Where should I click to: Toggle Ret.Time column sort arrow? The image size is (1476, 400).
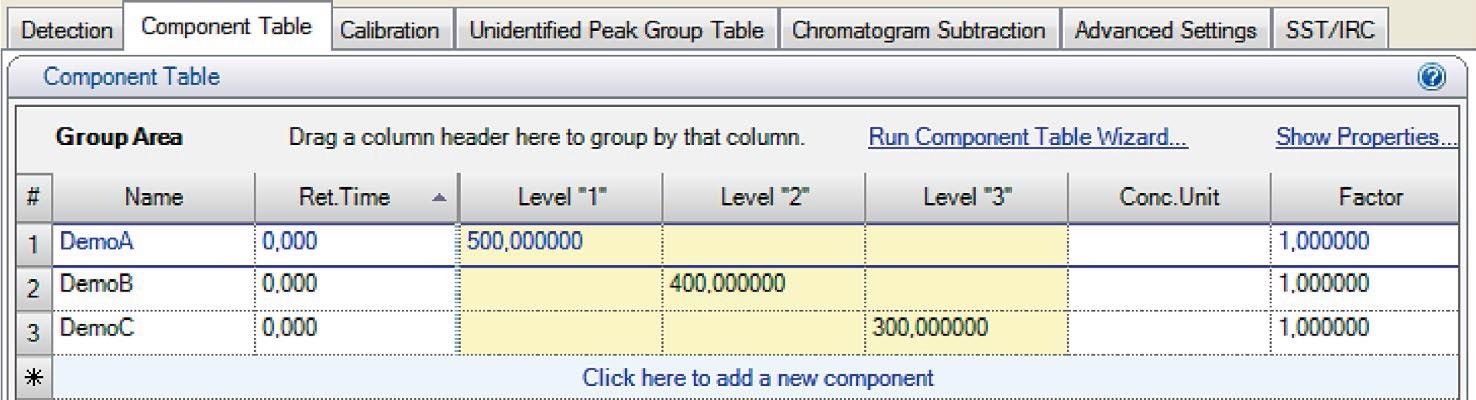pyautogui.click(x=439, y=198)
